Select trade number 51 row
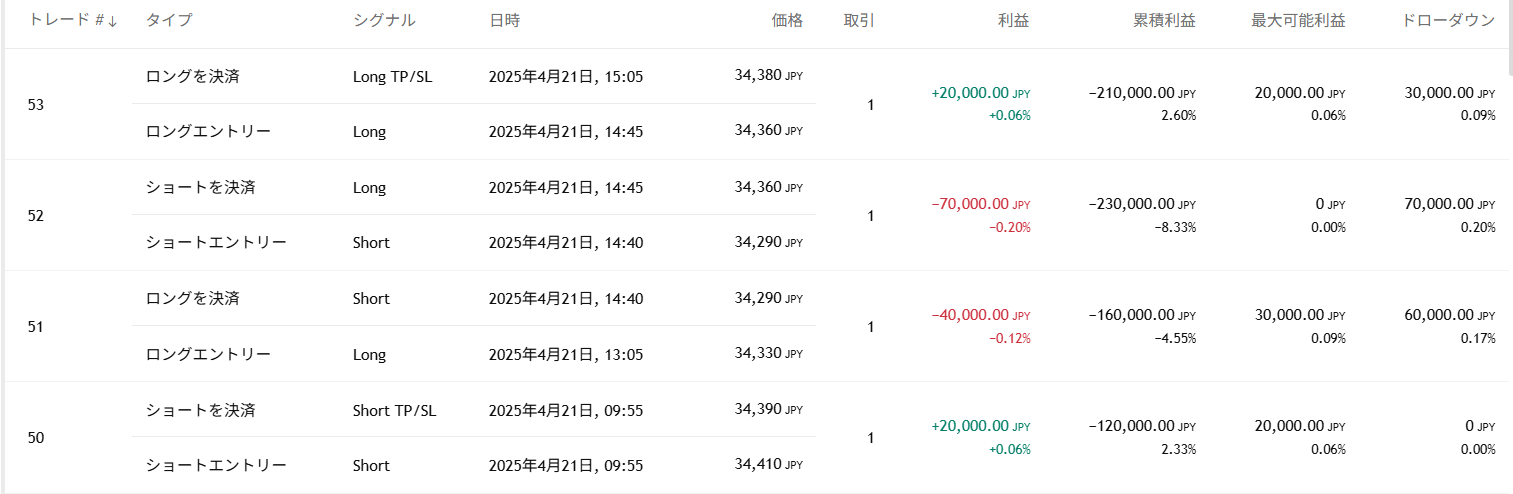The image size is (1513, 494). pos(36,326)
